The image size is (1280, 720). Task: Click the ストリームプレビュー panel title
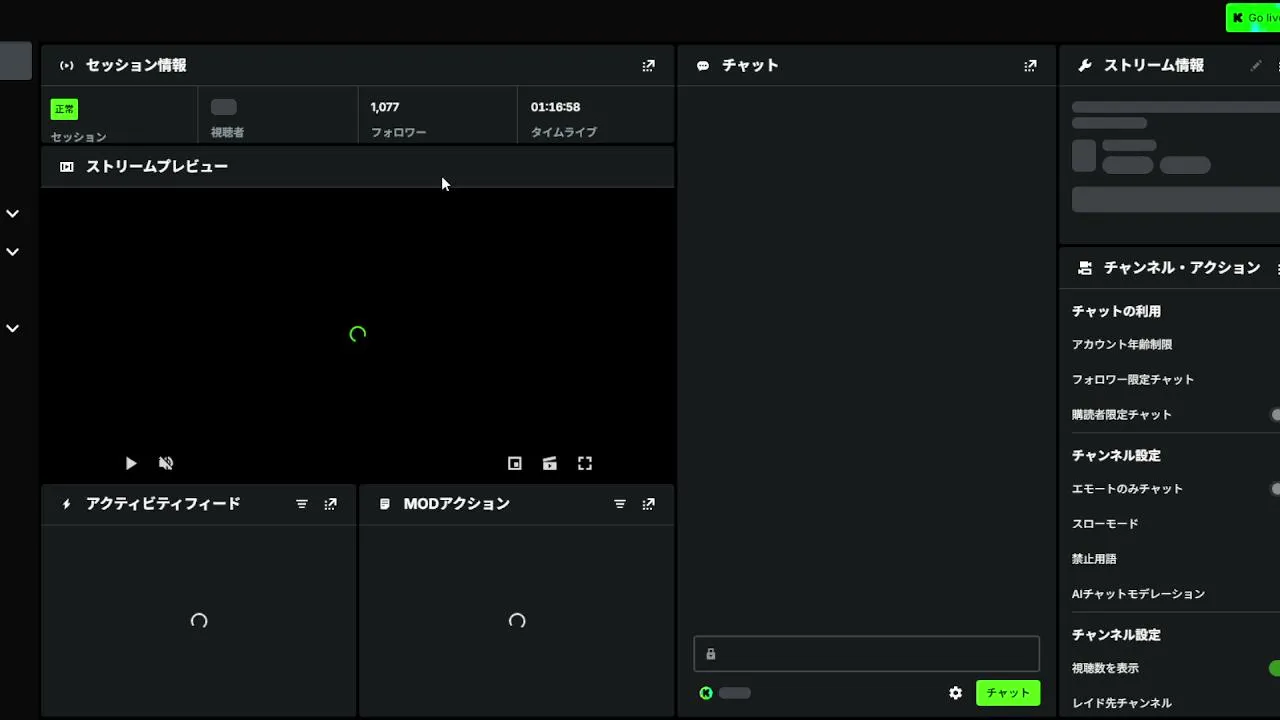(157, 167)
